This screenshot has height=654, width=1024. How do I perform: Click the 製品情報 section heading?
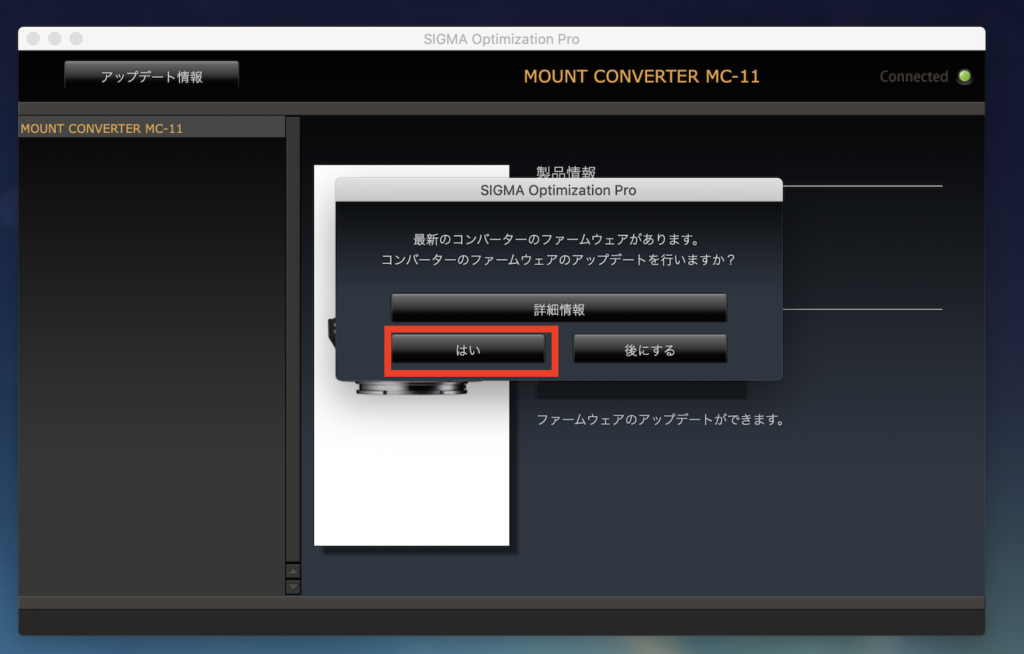[566, 171]
